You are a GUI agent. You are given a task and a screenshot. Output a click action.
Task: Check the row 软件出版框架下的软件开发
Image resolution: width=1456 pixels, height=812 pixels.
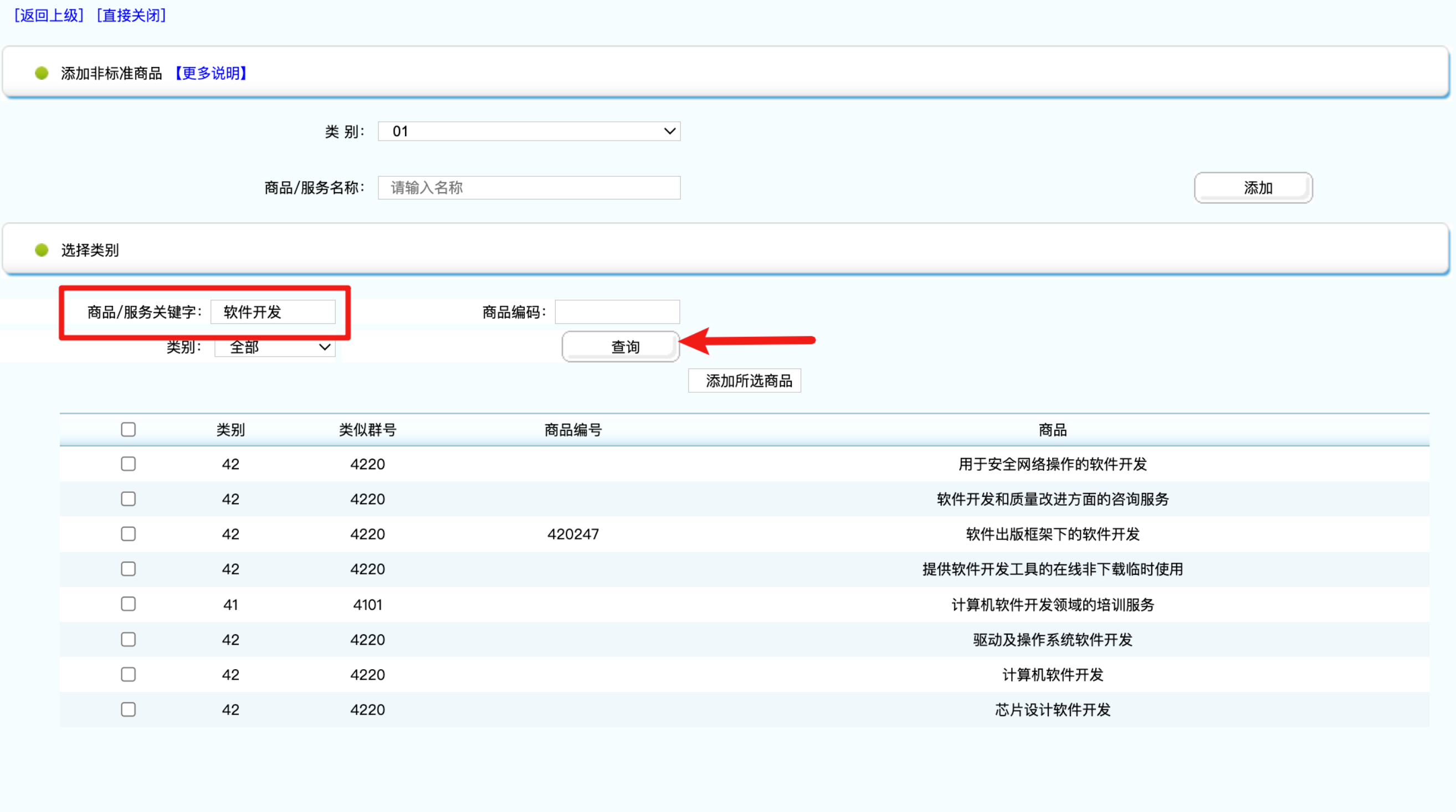pyautogui.click(x=129, y=534)
